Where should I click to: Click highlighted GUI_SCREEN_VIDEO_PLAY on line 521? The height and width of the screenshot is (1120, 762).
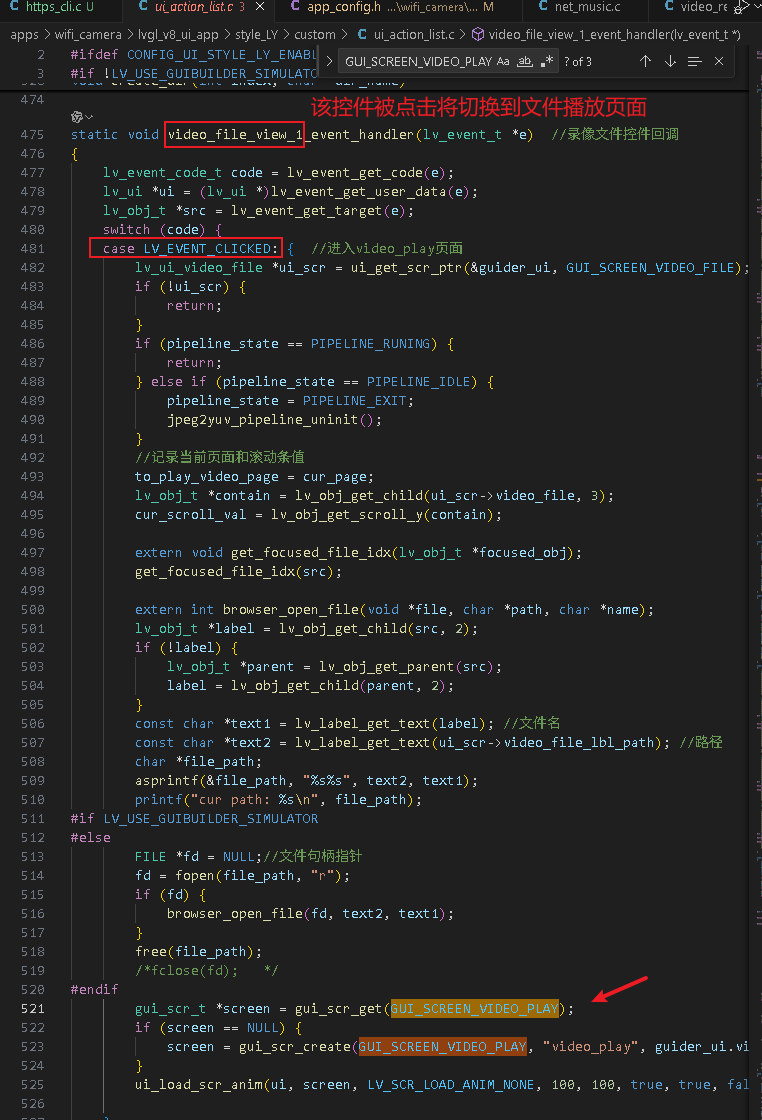tap(474, 1009)
